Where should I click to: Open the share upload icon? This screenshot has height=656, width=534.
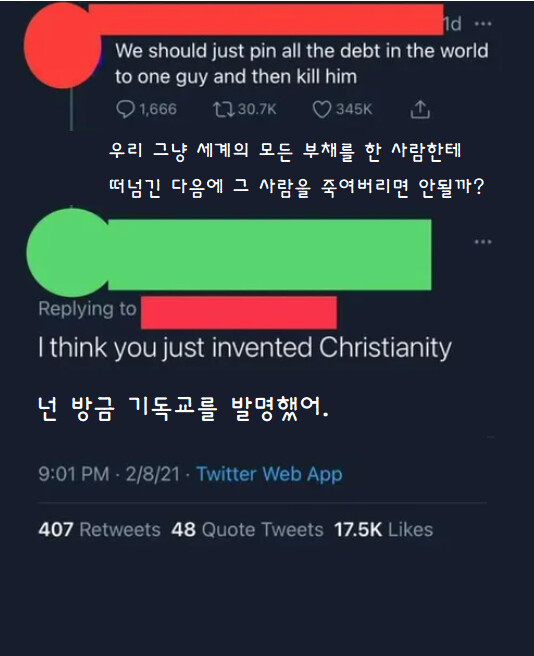(x=420, y=110)
